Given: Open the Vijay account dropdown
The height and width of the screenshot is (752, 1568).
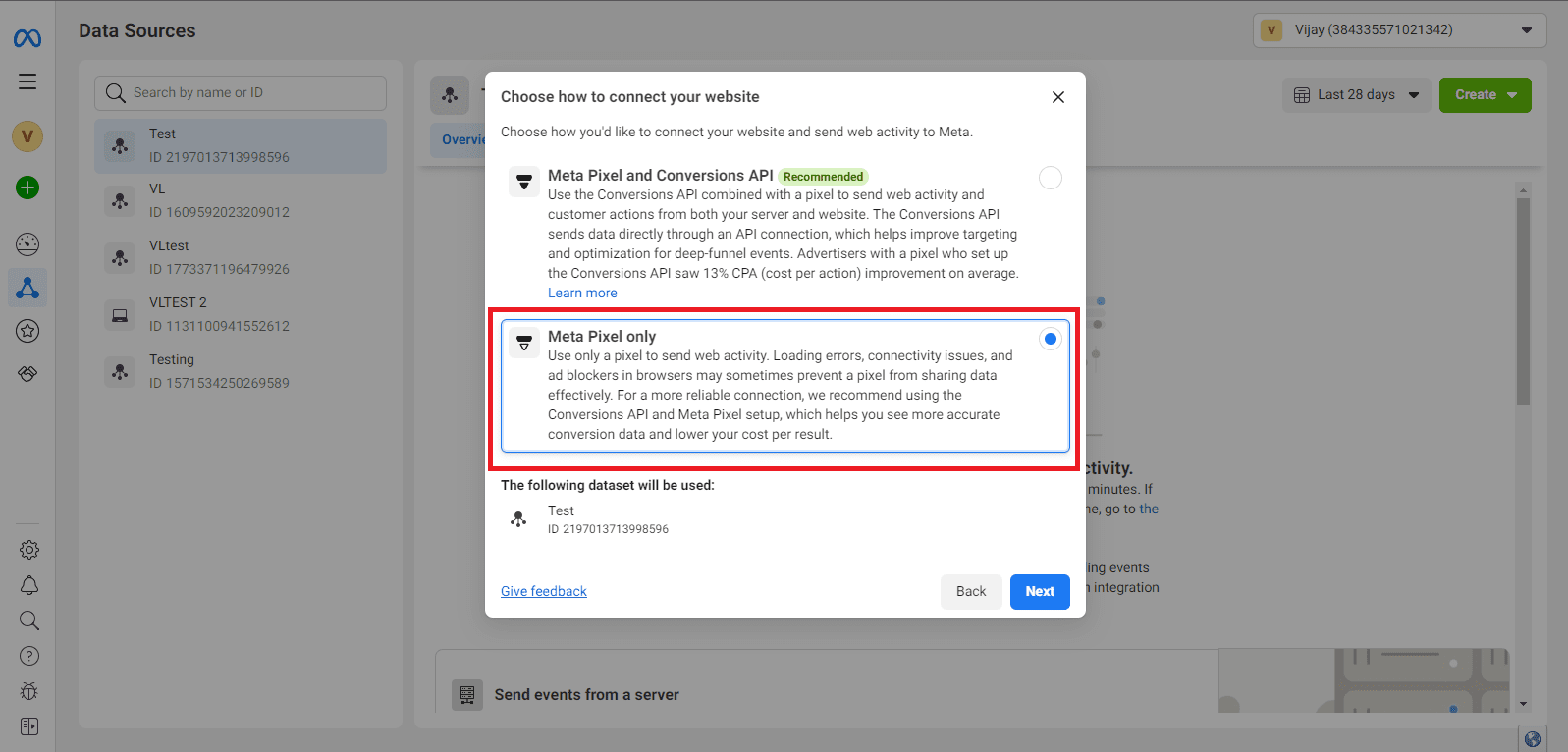Looking at the screenshot, I should 1399,30.
